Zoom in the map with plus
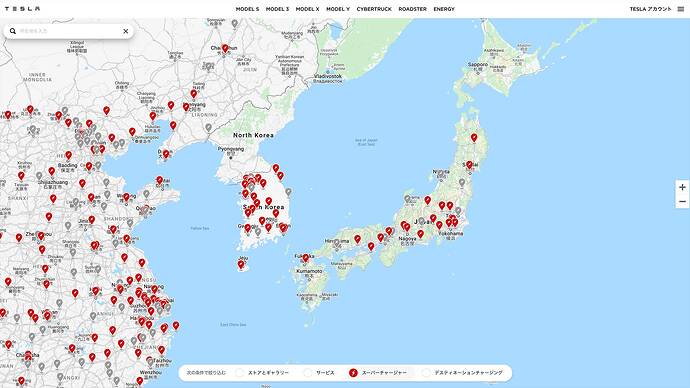Screen dimensions: 690x388 click(682, 187)
